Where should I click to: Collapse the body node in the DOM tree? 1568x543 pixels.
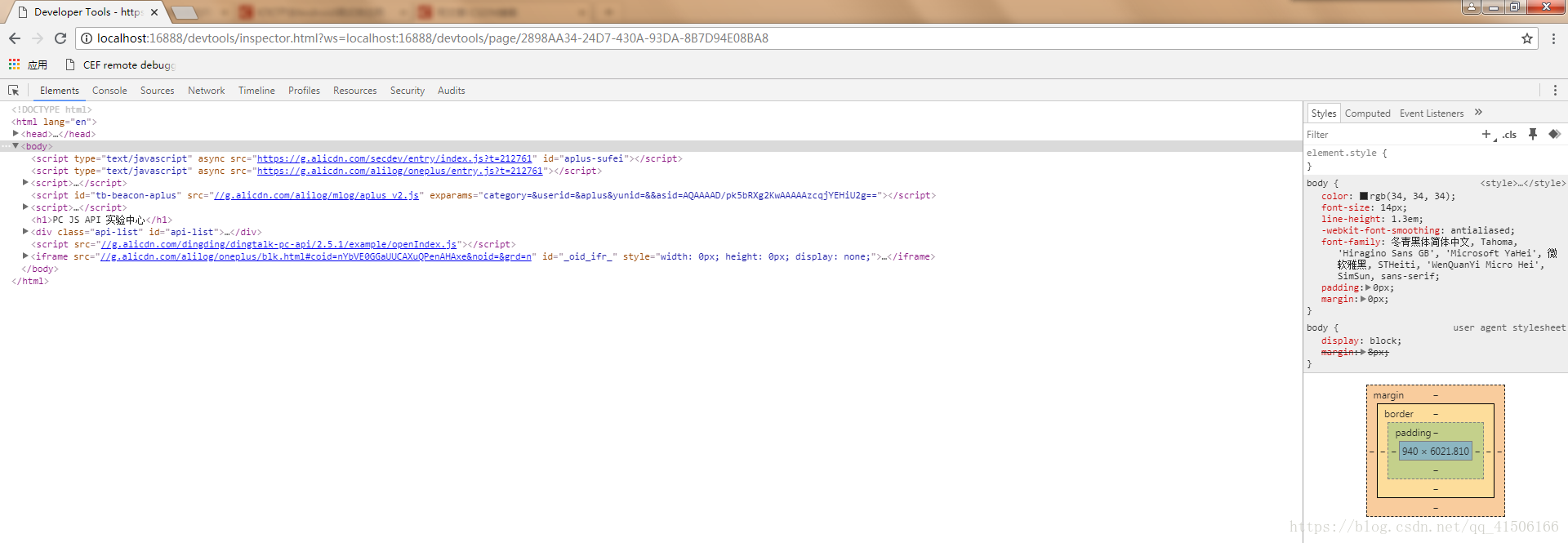16,146
